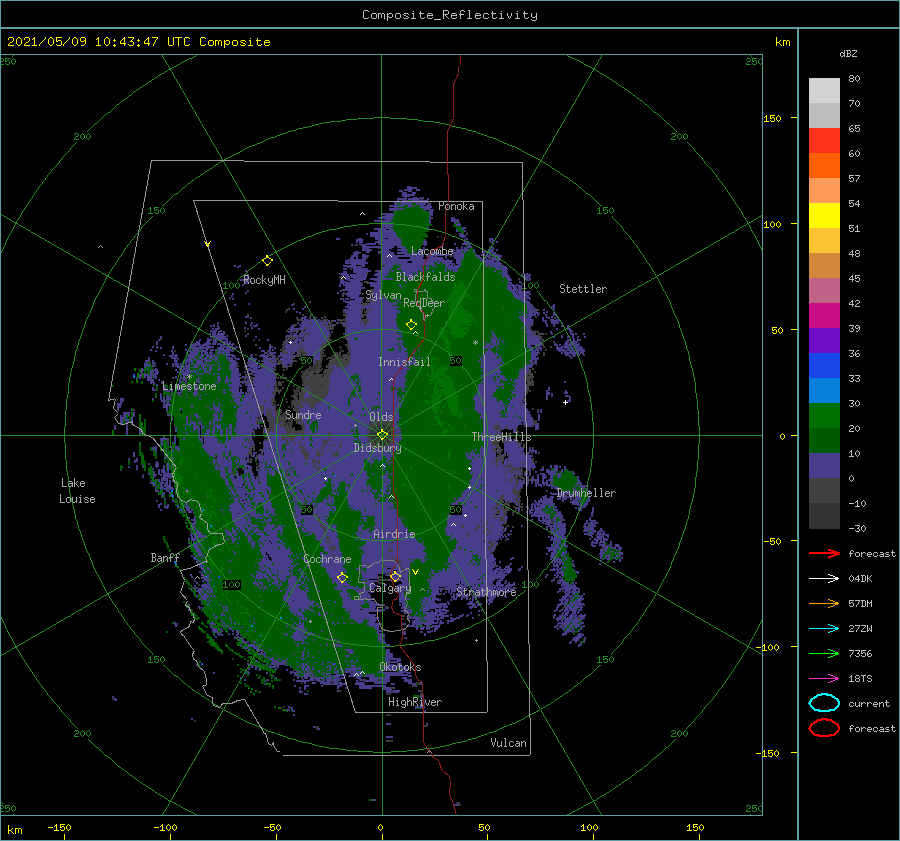Click the orange 57DM arrow icon

(824, 603)
